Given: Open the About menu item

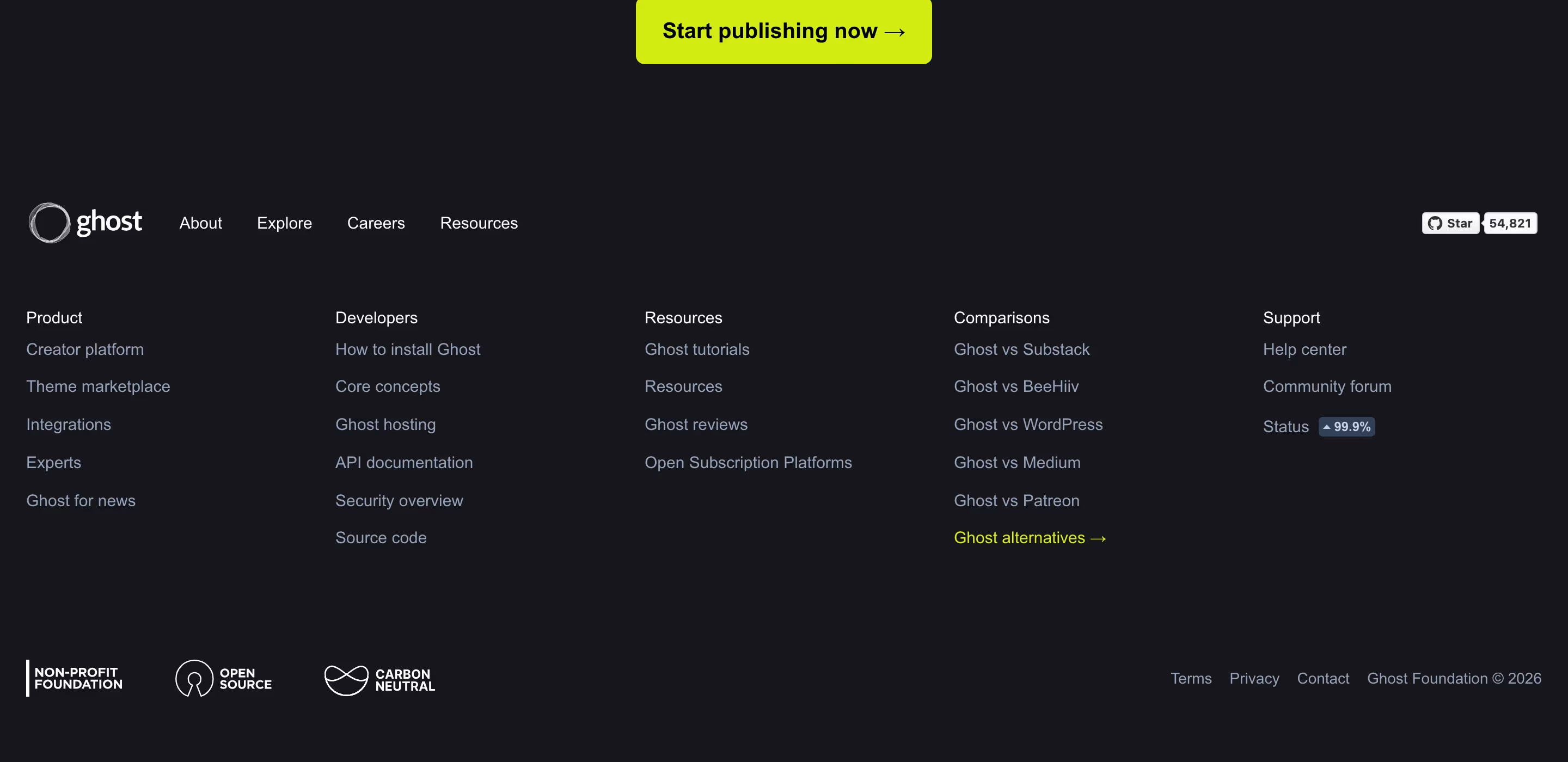Looking at the screenshot, I should pyautogui.click(x=200, y=223).
